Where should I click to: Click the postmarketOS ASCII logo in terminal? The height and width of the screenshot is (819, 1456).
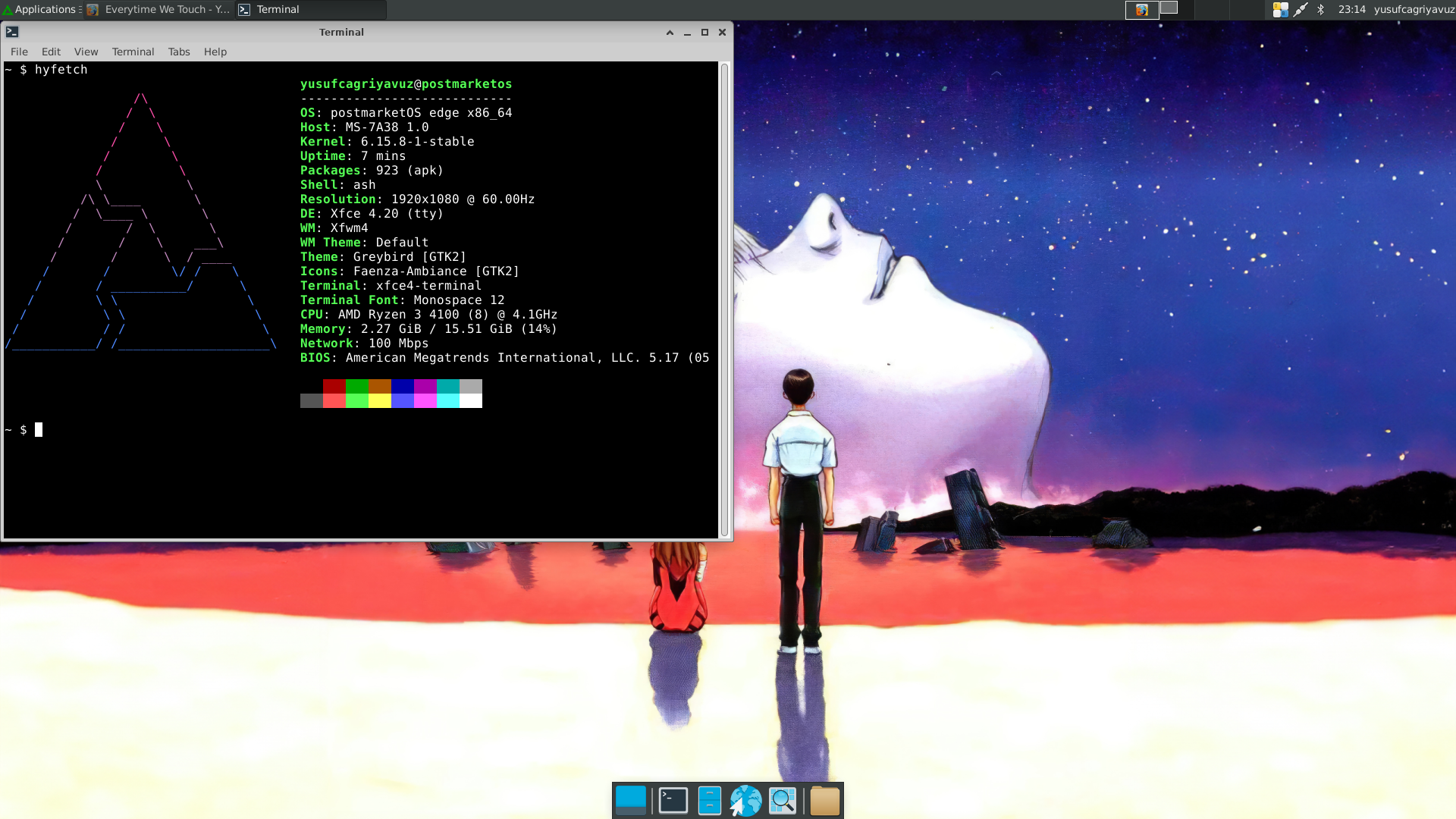point(141,221)
